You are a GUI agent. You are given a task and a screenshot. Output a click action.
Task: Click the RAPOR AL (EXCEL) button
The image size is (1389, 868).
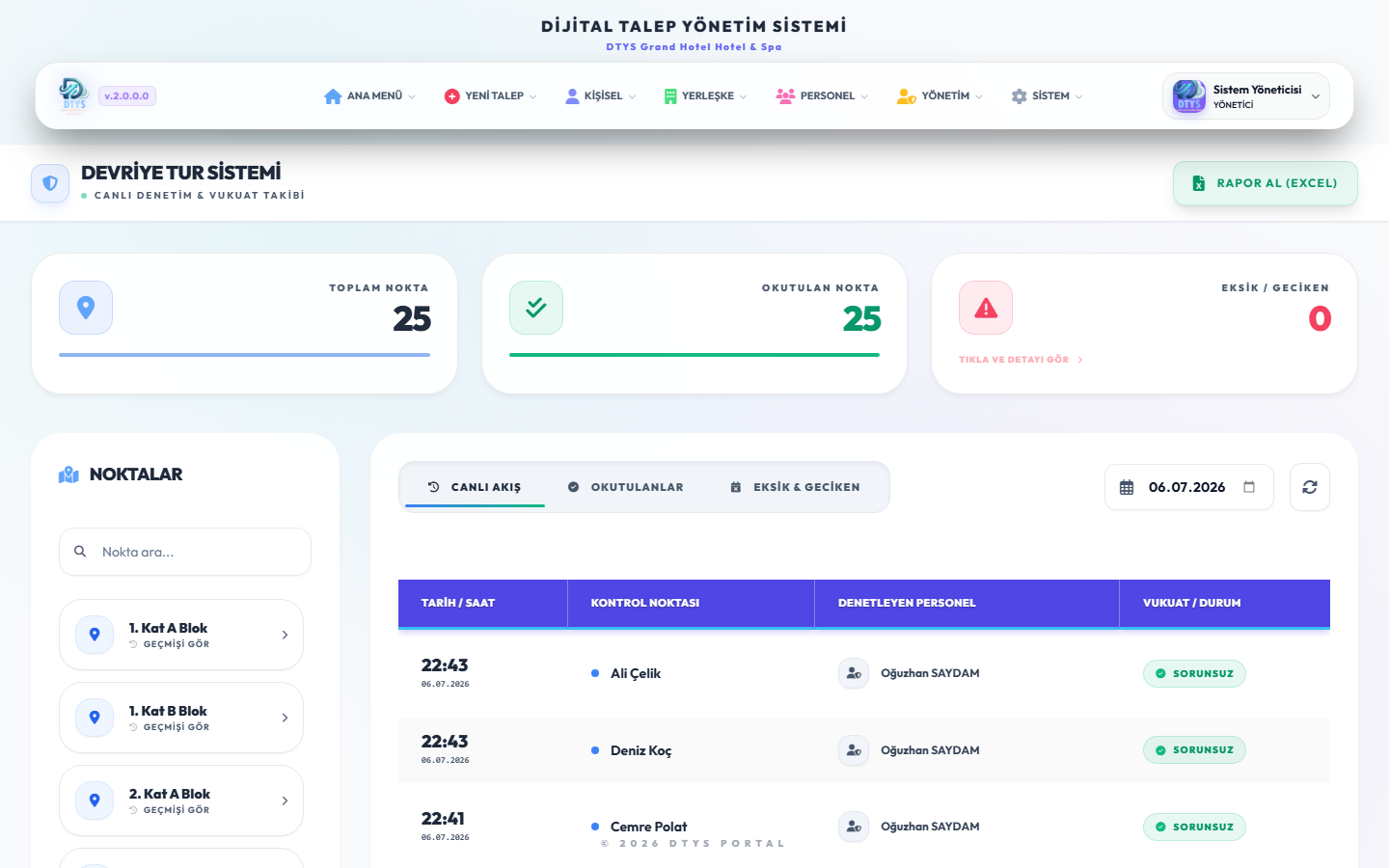1266,183
